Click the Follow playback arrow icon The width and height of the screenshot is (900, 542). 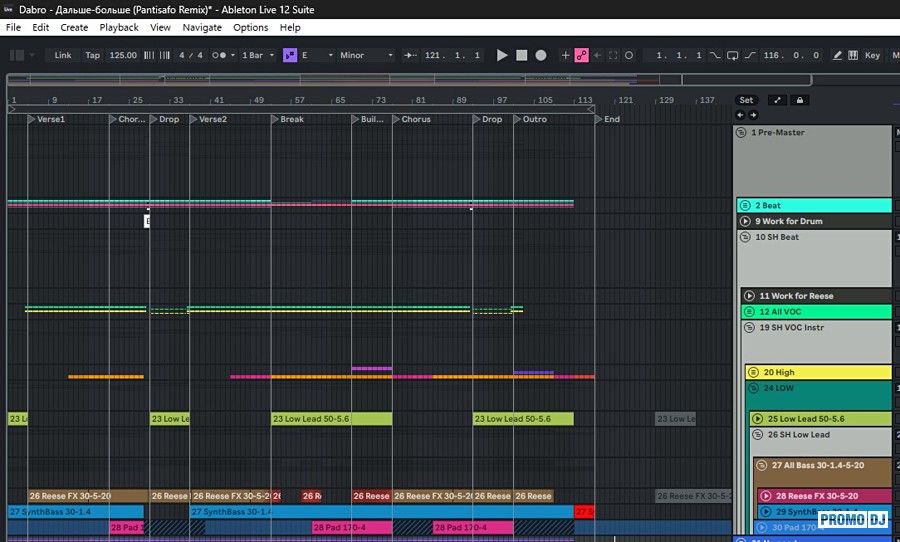[409, 56]
